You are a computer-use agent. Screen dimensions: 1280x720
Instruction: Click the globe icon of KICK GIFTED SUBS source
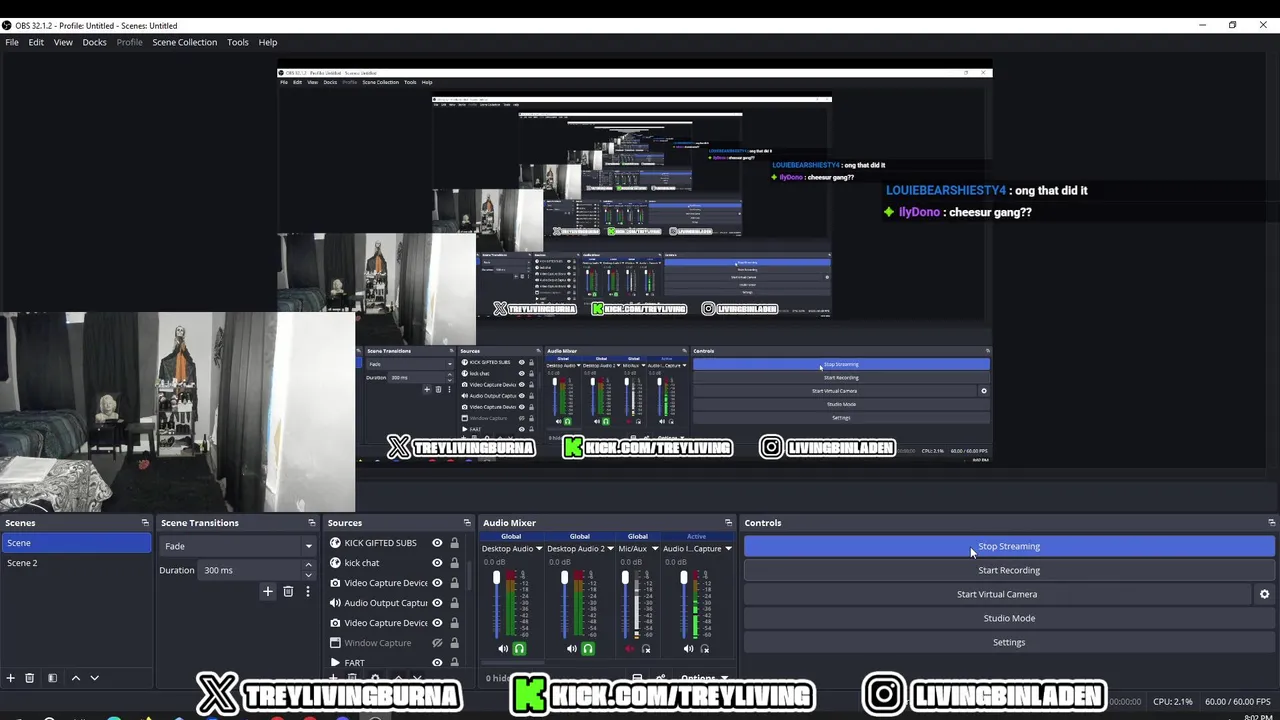pyautogui.click(x=335, y=543)
